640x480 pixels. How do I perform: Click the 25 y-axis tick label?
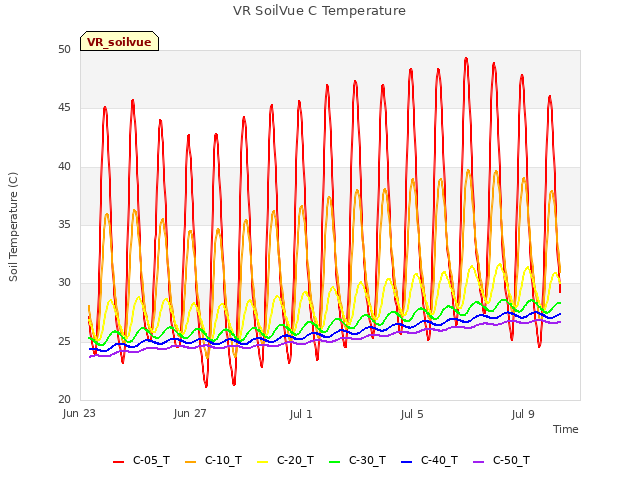pos(64,341)
